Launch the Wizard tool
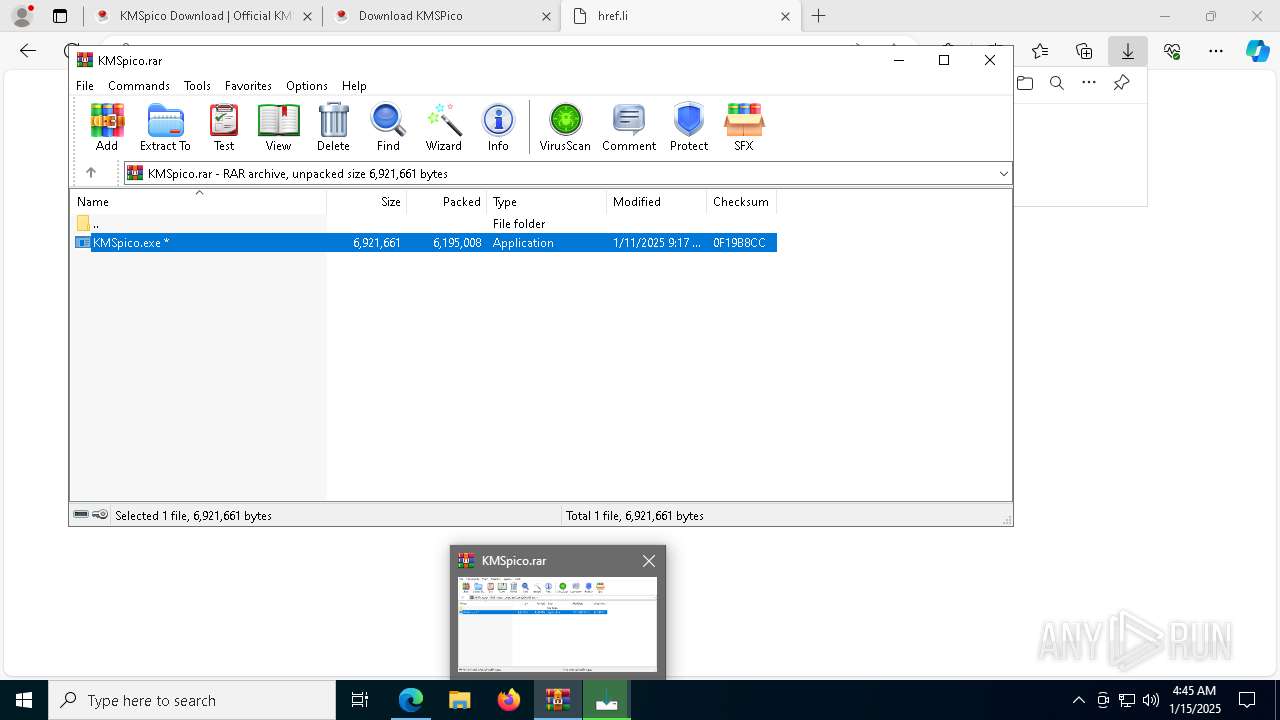Viewport: 1280px width, 720px height. (444, 127)
